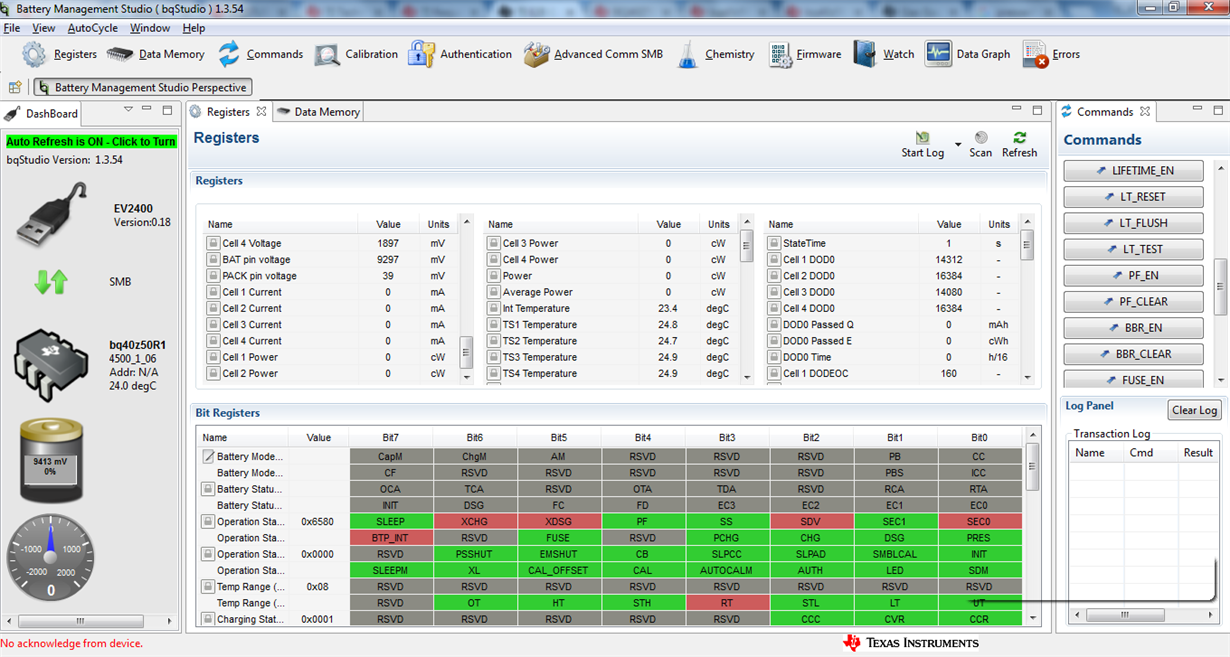Toggle checkbox beside PACK pin voltage
1230x657 pixels.
(x=213, y=276)
